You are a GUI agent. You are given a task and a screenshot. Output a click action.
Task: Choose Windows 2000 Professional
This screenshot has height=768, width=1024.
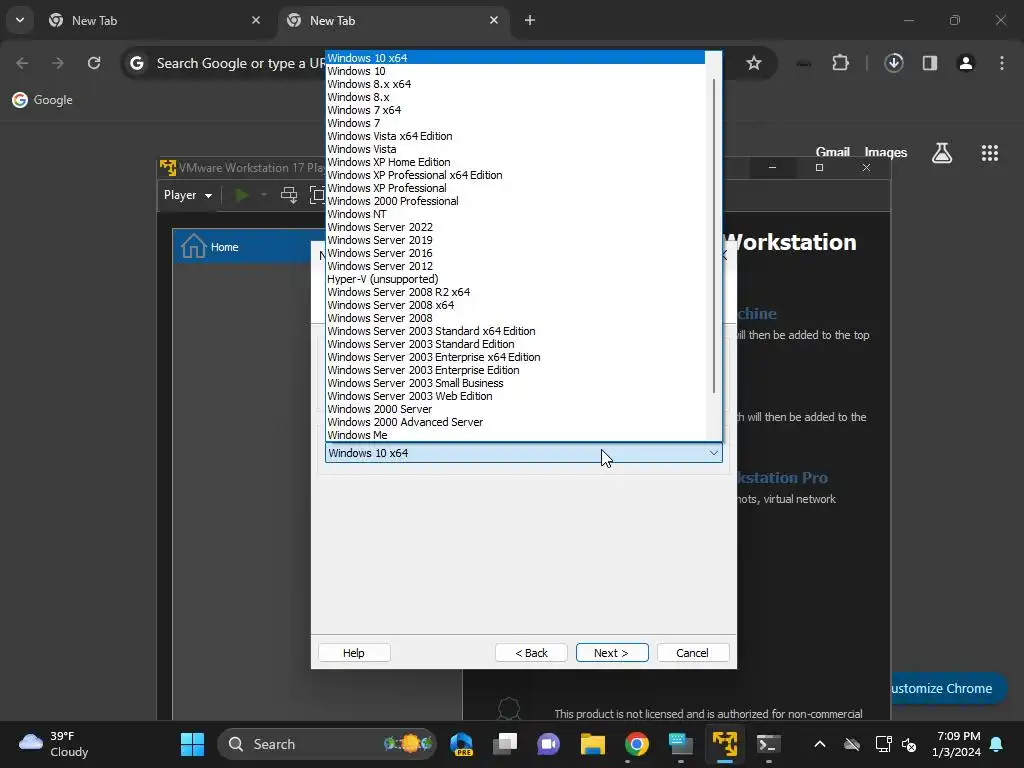(515, 201)
